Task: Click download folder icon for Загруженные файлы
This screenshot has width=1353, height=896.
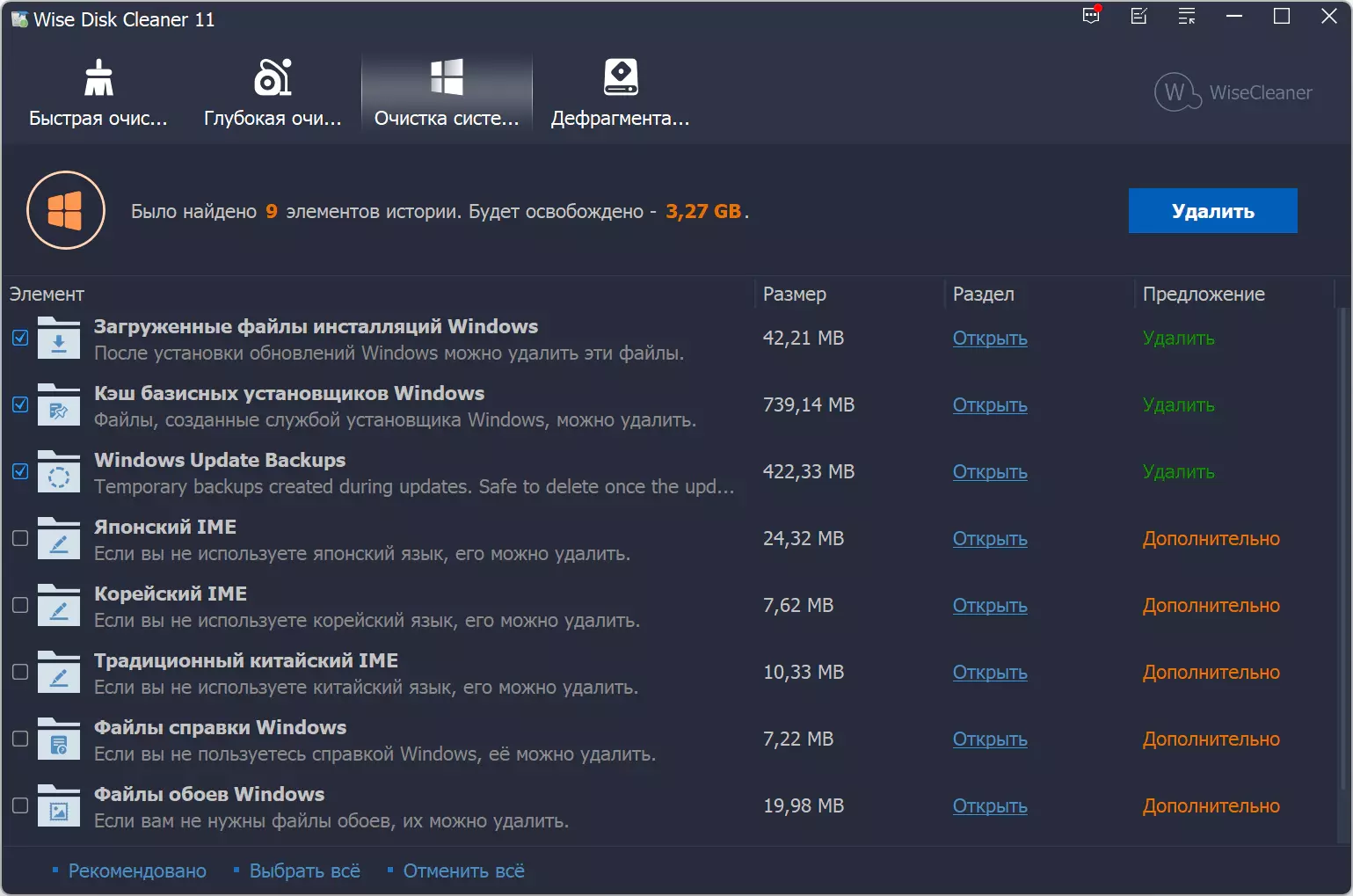Action: 59,339
